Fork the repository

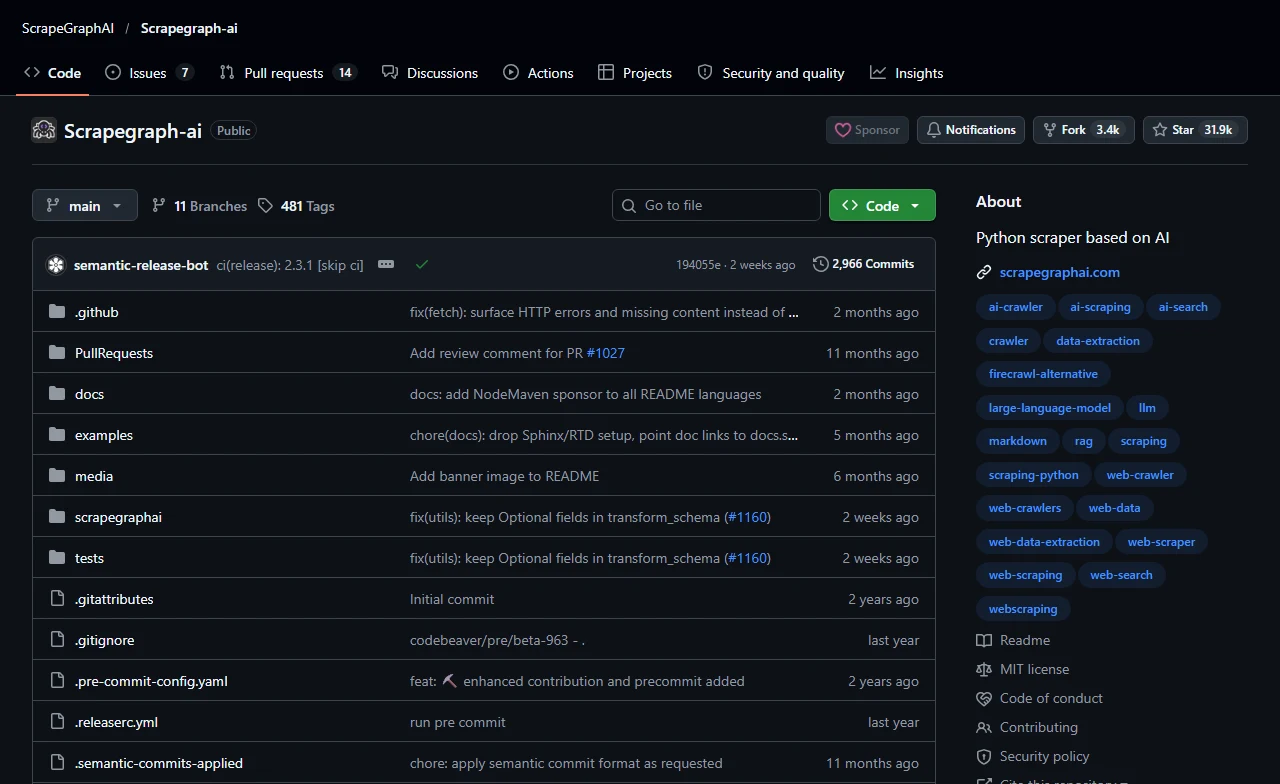pos(1084,130)
